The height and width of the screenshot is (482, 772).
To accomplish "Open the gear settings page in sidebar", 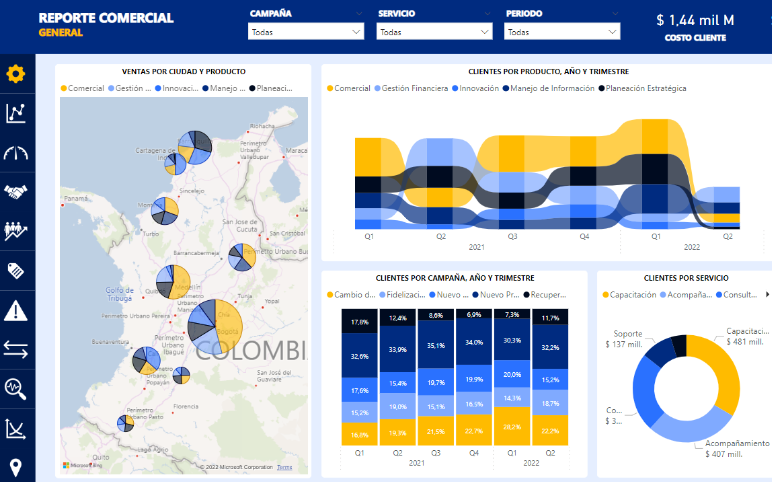I will click(x=16, y=74).
